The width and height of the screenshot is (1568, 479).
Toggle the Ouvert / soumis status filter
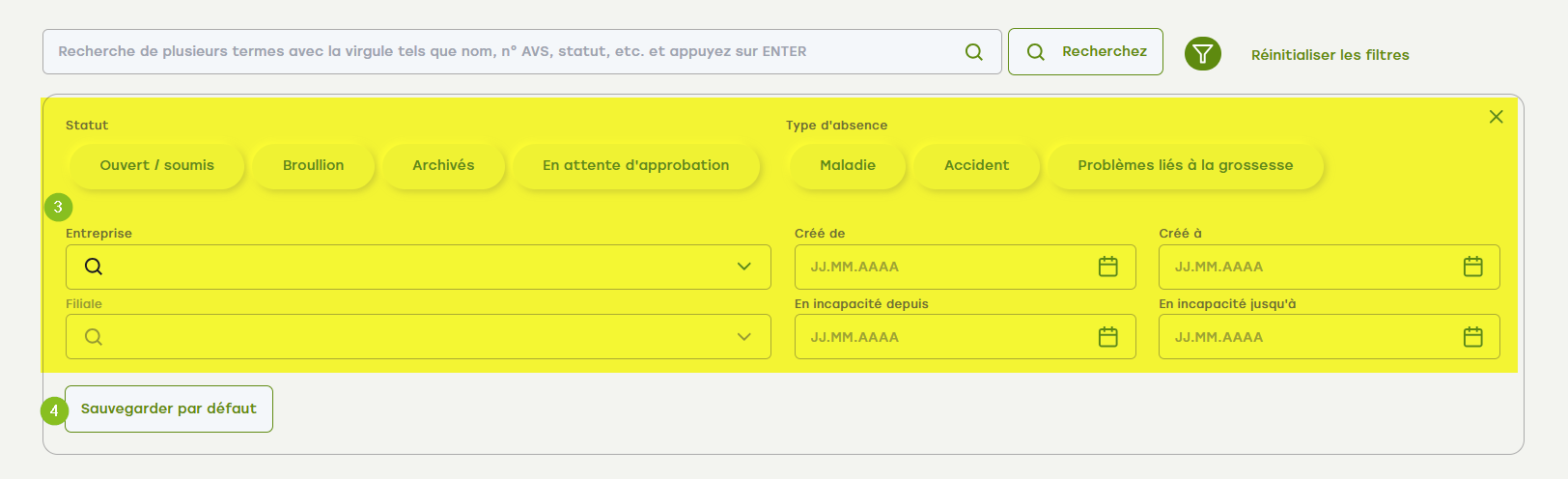156,165
